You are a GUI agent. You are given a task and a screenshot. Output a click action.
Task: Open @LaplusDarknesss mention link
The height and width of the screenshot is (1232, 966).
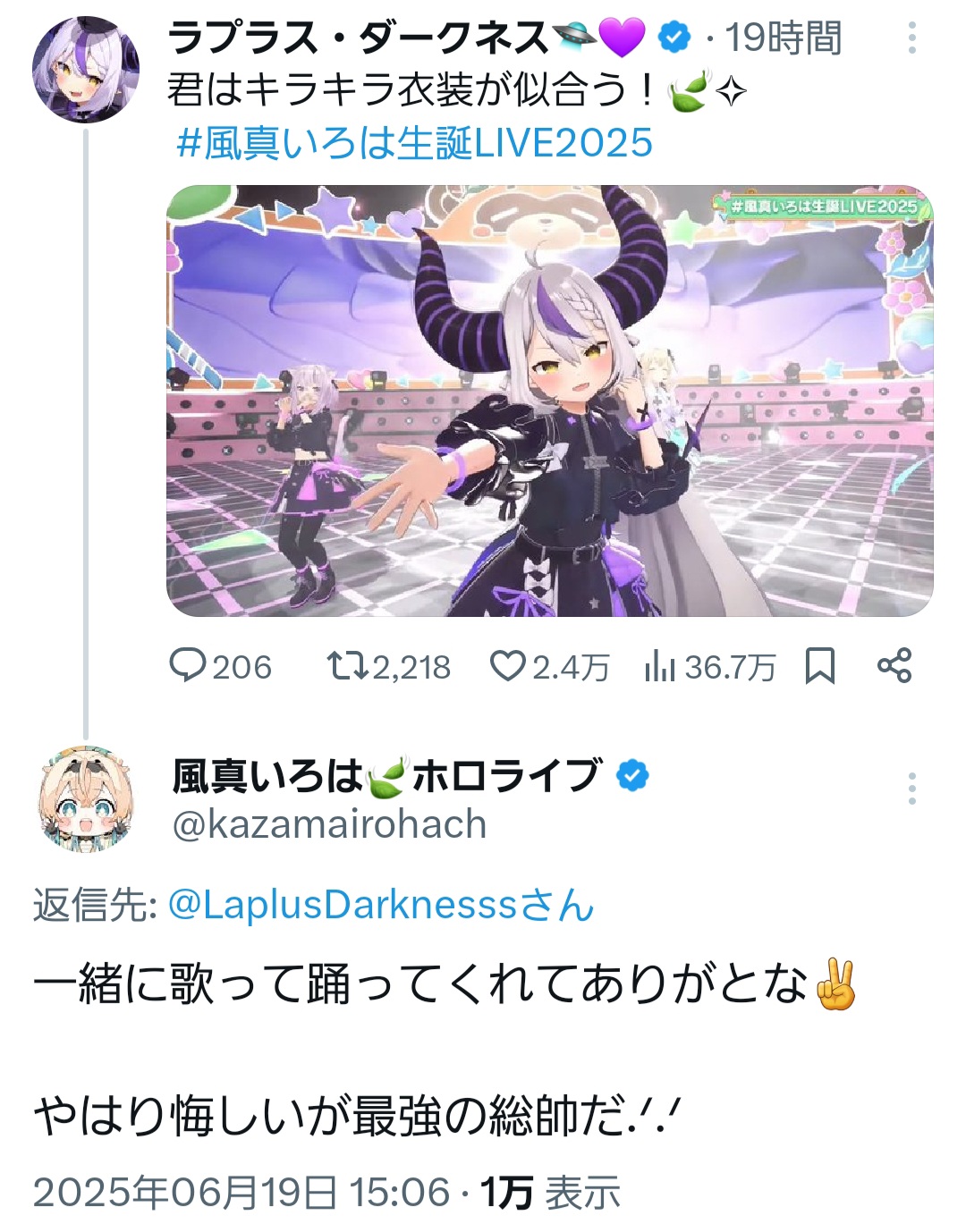coord(381,905)
